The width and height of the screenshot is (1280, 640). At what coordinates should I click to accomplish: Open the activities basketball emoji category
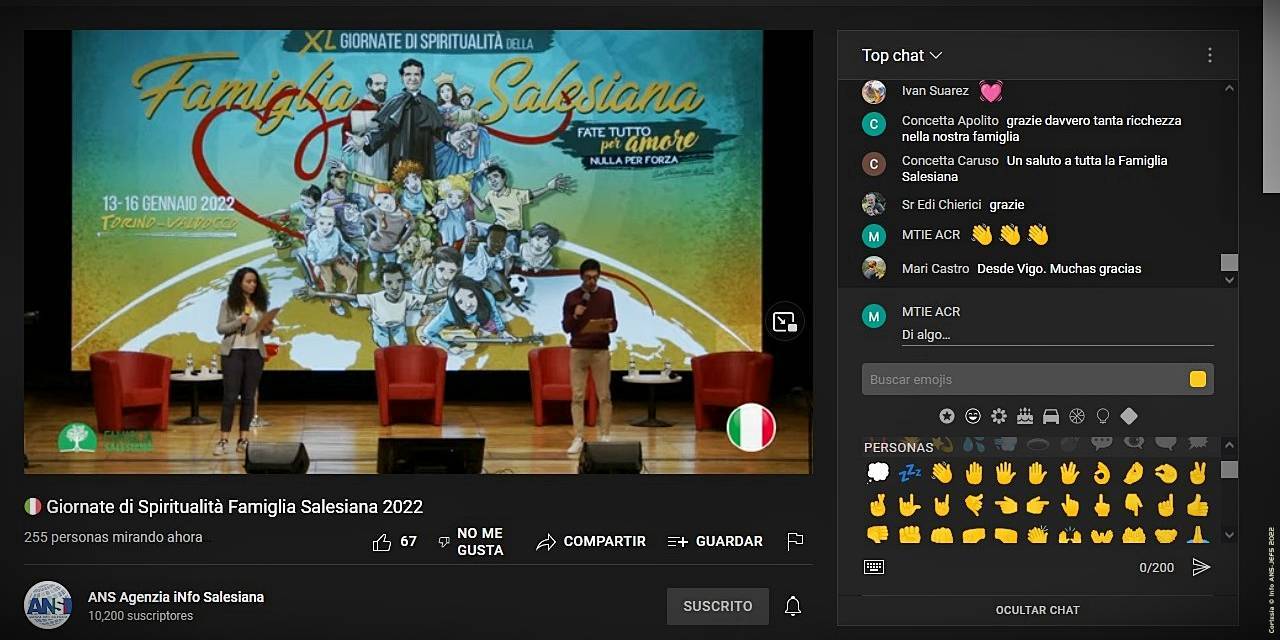(x=1077, y=416)
